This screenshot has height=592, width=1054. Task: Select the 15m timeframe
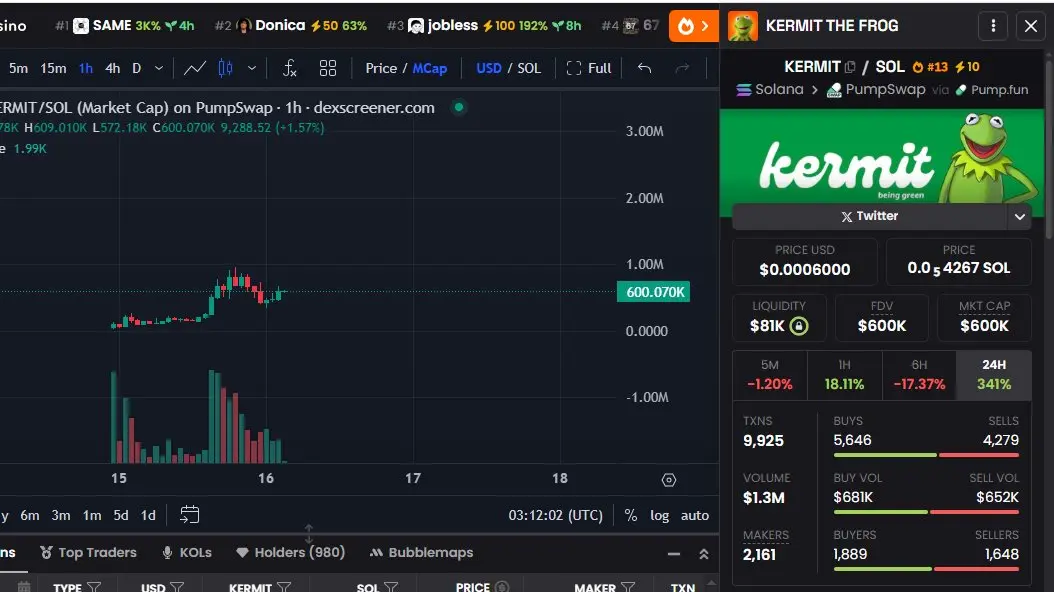click(53, 68)
